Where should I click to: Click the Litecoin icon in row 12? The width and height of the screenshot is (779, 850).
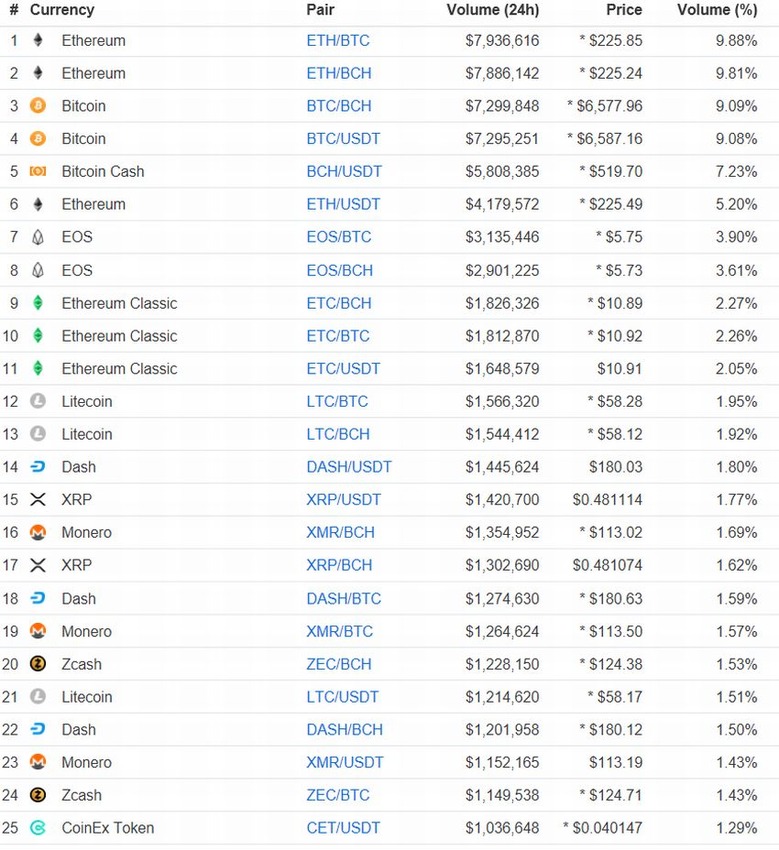pos(38,402)
